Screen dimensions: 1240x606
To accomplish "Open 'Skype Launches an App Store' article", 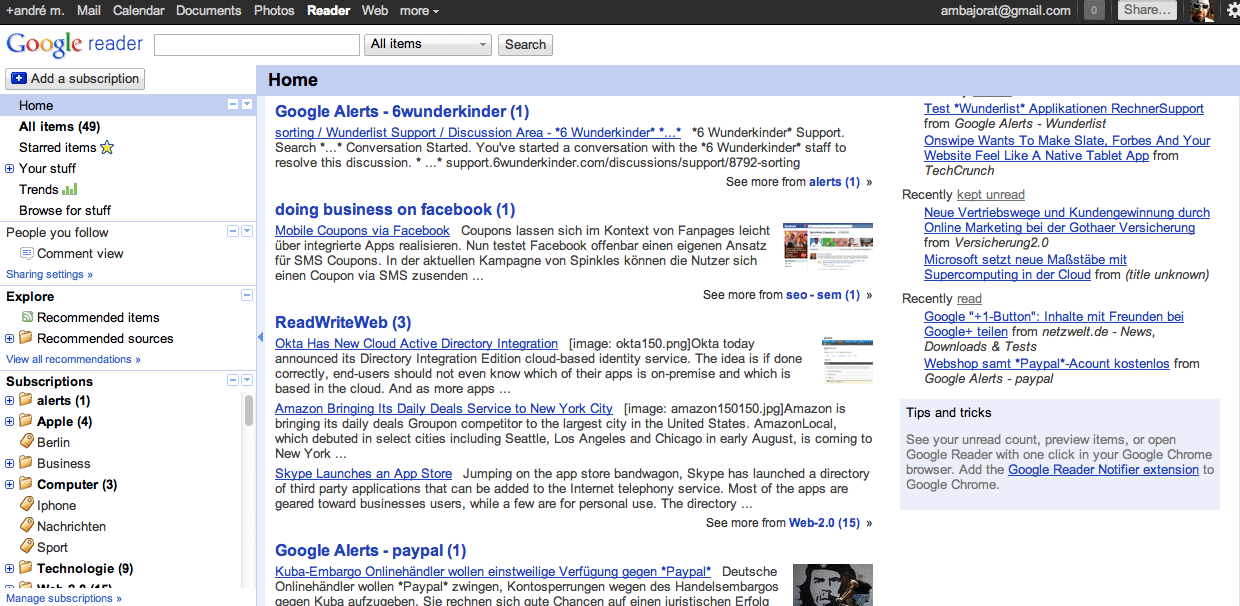I will tap(363, 473).
